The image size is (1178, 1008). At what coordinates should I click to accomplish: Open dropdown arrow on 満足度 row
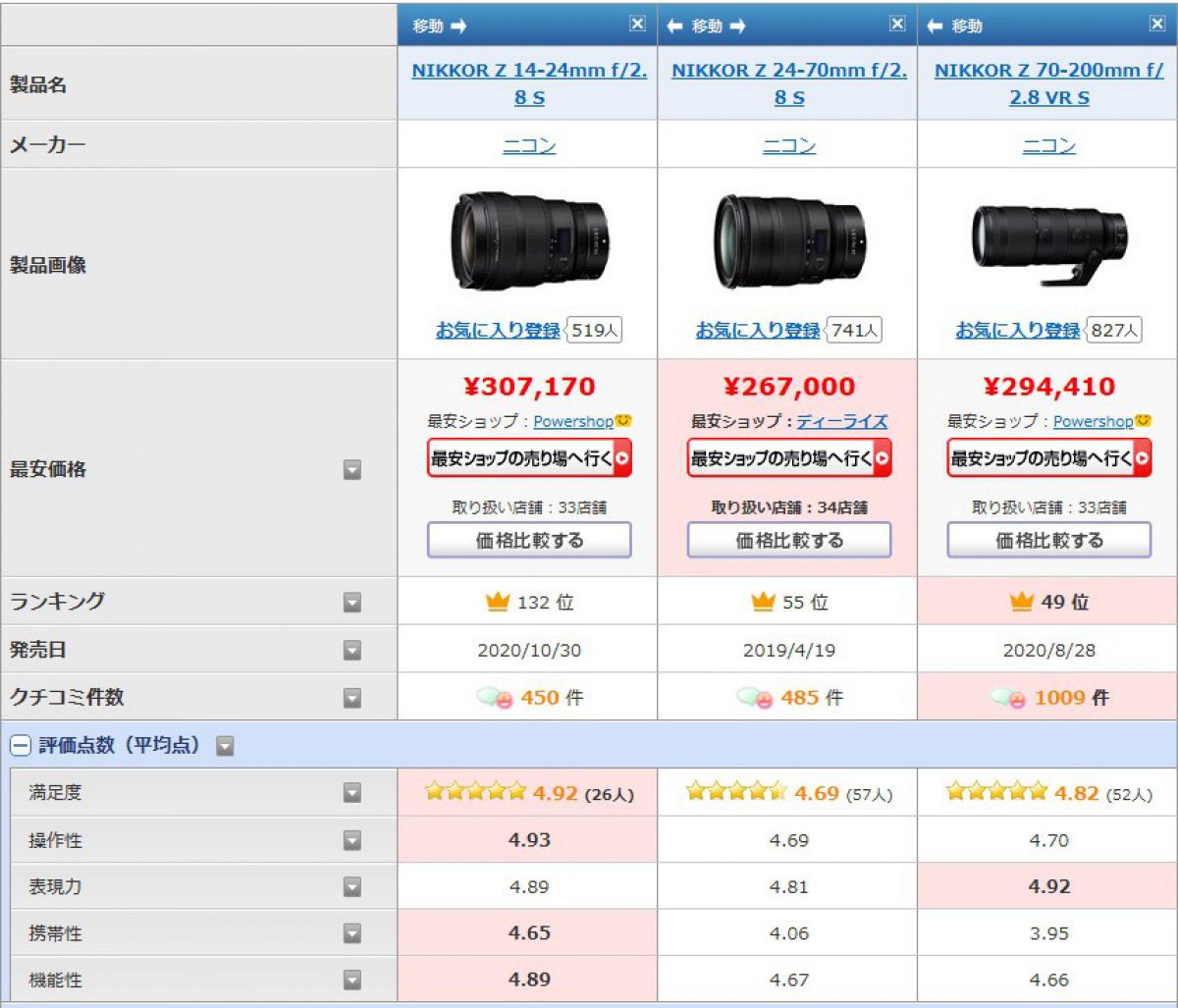coord(352,793)
